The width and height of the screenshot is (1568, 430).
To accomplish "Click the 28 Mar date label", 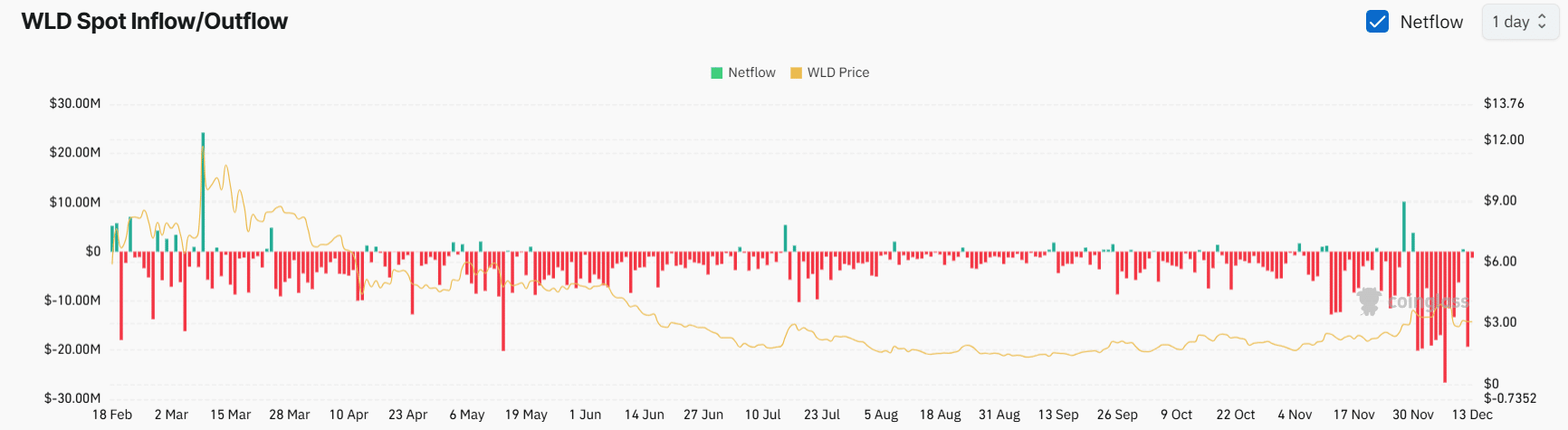I will point(290,415).
